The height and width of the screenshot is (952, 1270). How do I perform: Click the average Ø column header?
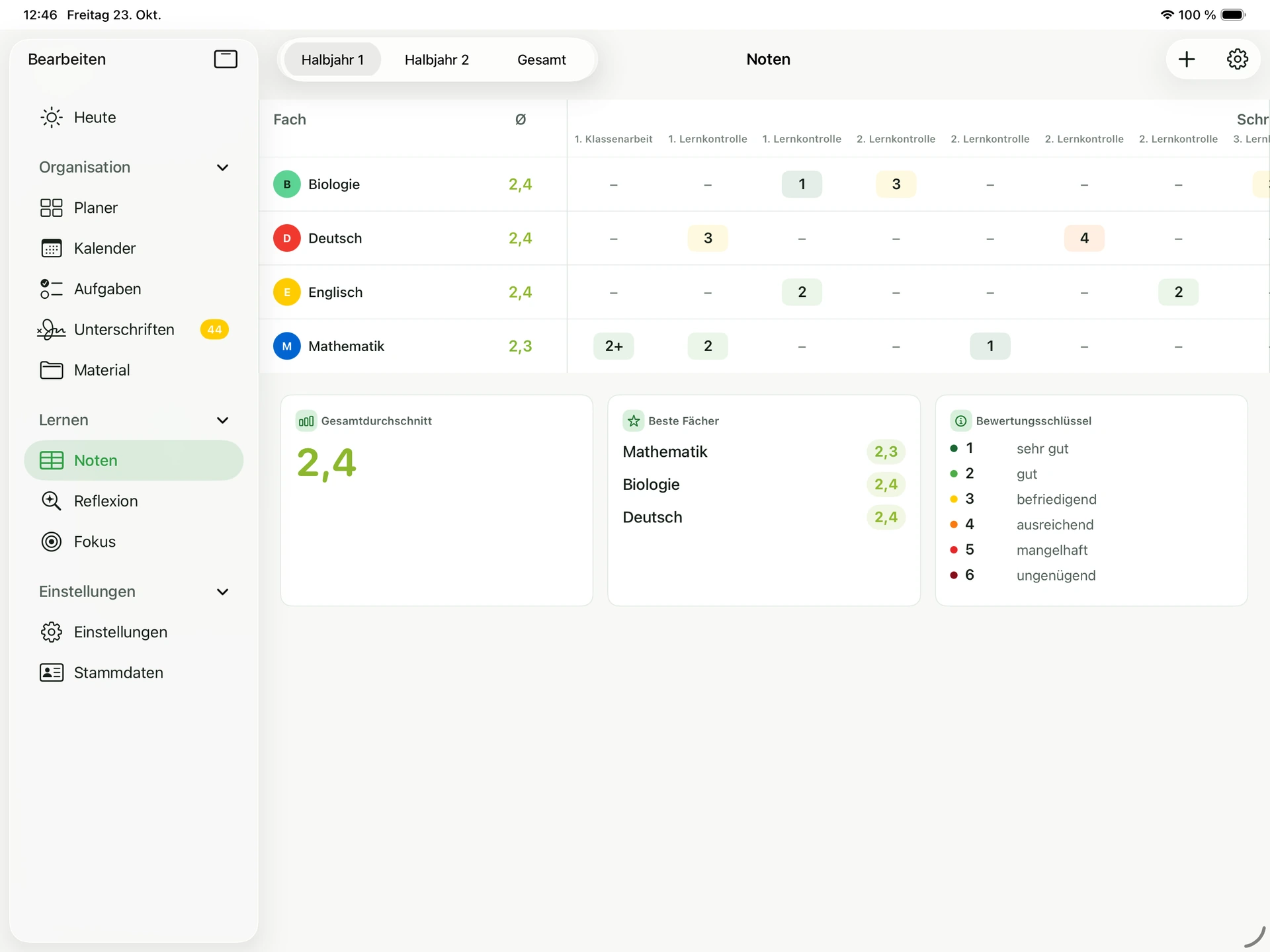tap(521, 120)
